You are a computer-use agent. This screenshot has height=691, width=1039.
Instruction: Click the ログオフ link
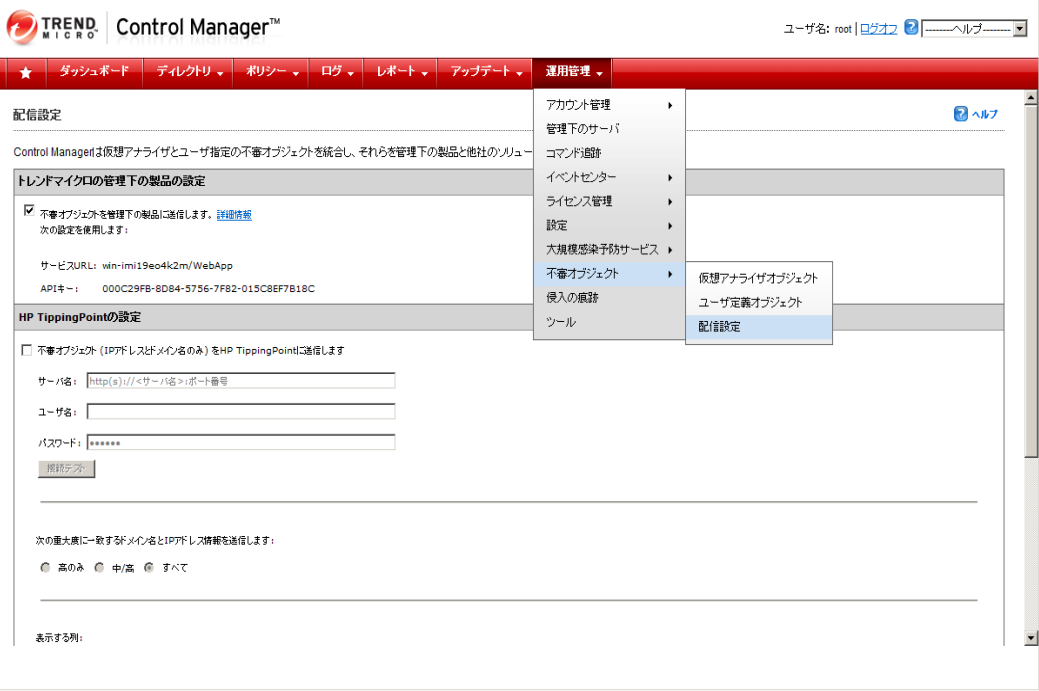click(878, 29)
